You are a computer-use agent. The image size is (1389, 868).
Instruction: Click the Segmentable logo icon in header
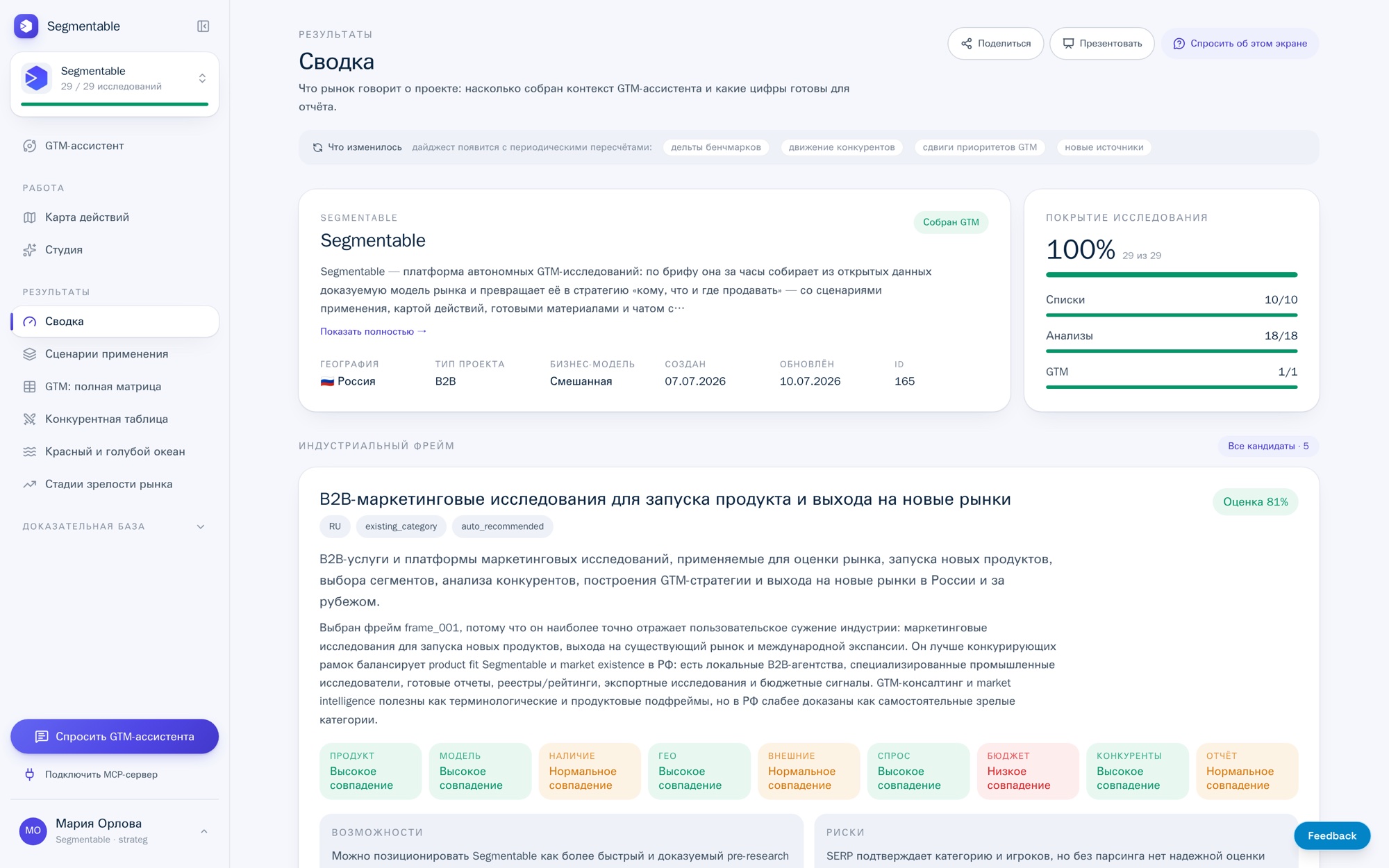[26, 26]
